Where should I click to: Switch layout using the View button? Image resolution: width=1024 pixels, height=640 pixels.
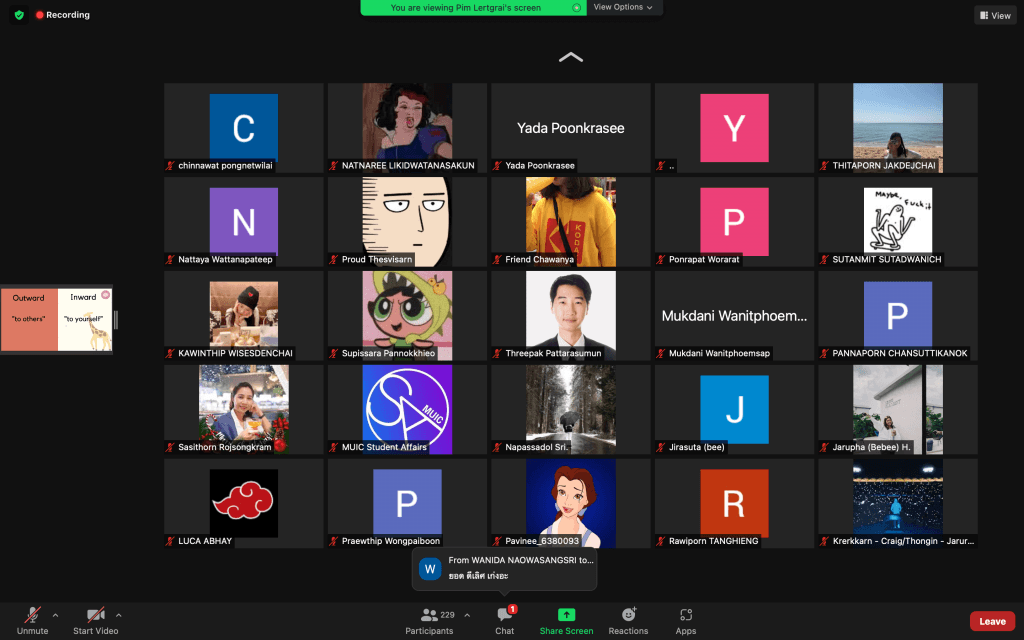click(995, 15)
